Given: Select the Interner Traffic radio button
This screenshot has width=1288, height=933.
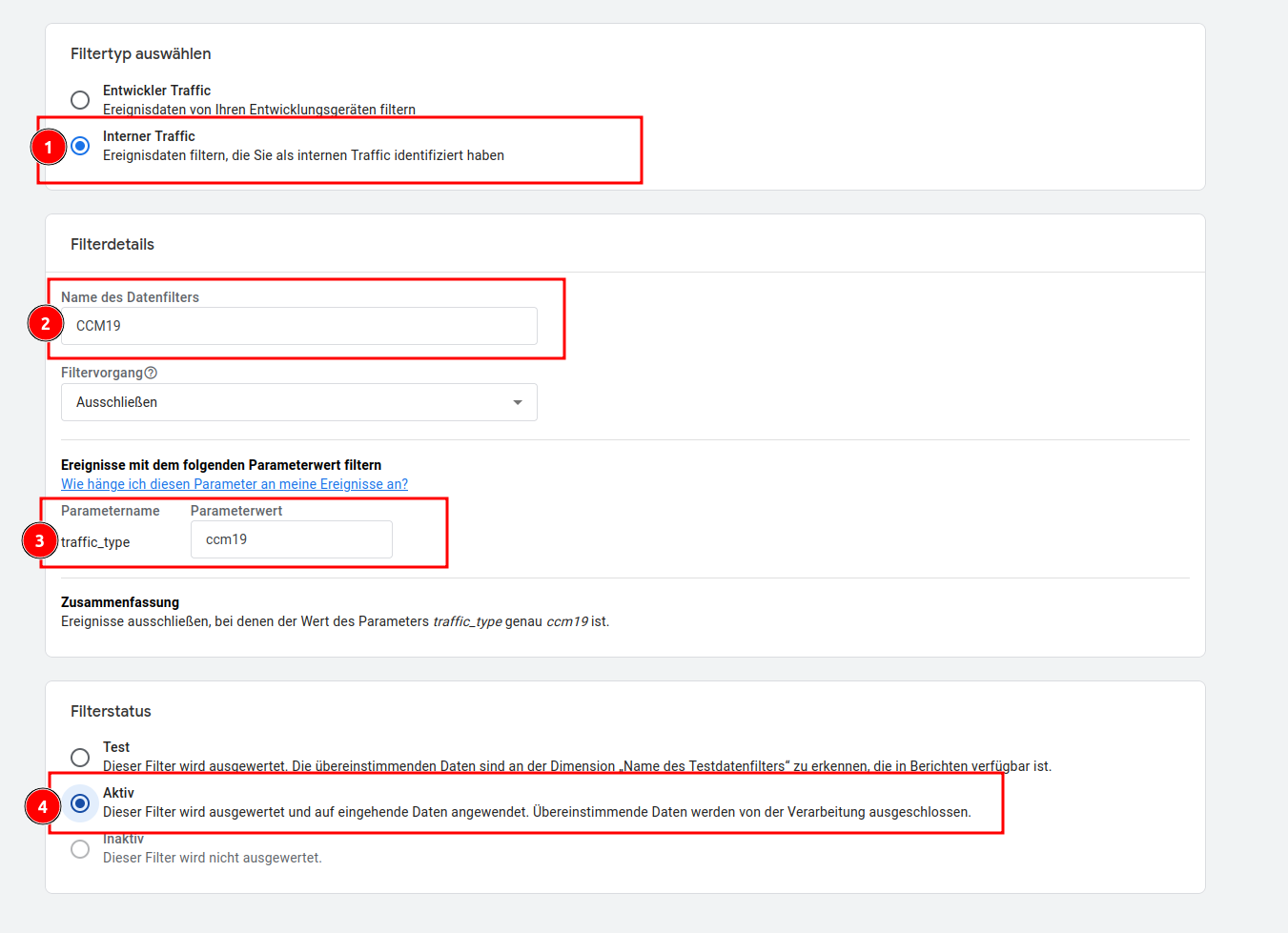Looking at the screenshot, I should click(x=80, y=146).
